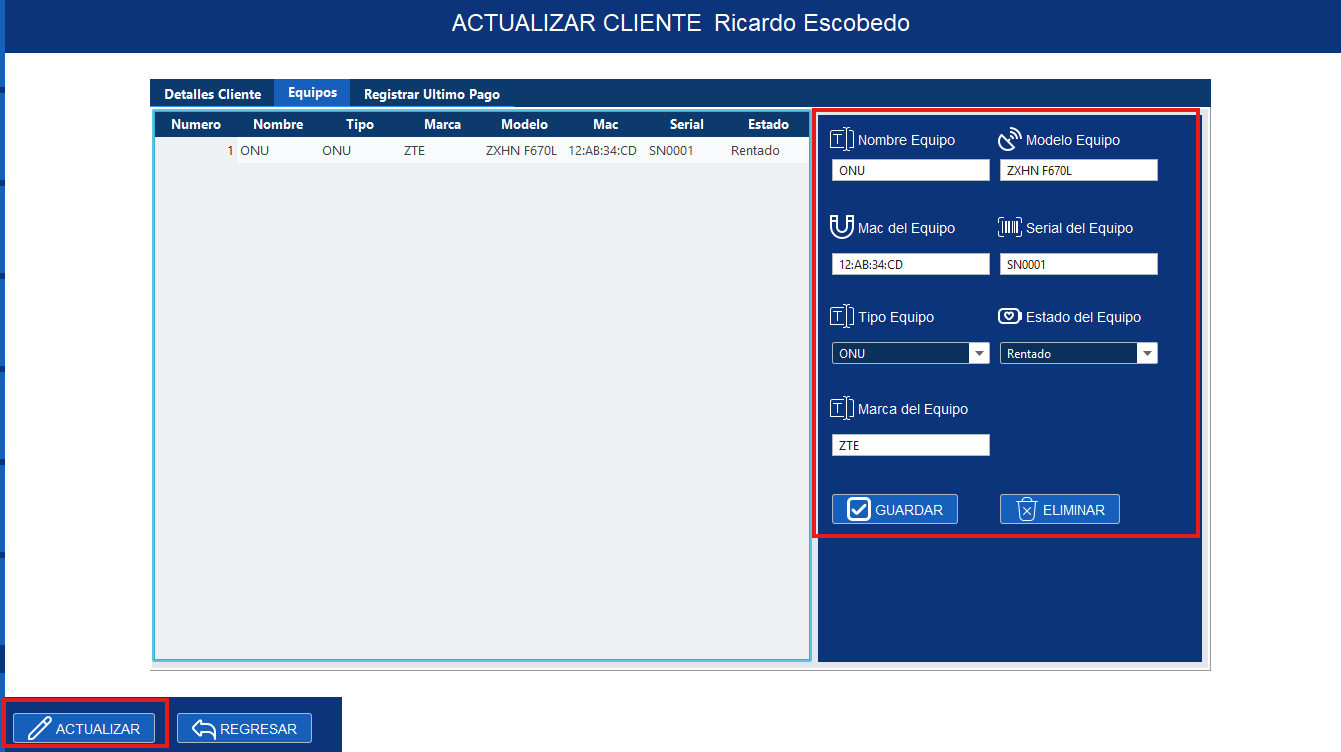Select the ONU row in the equipment table
Screen dimensions: 1341x752
480,150
